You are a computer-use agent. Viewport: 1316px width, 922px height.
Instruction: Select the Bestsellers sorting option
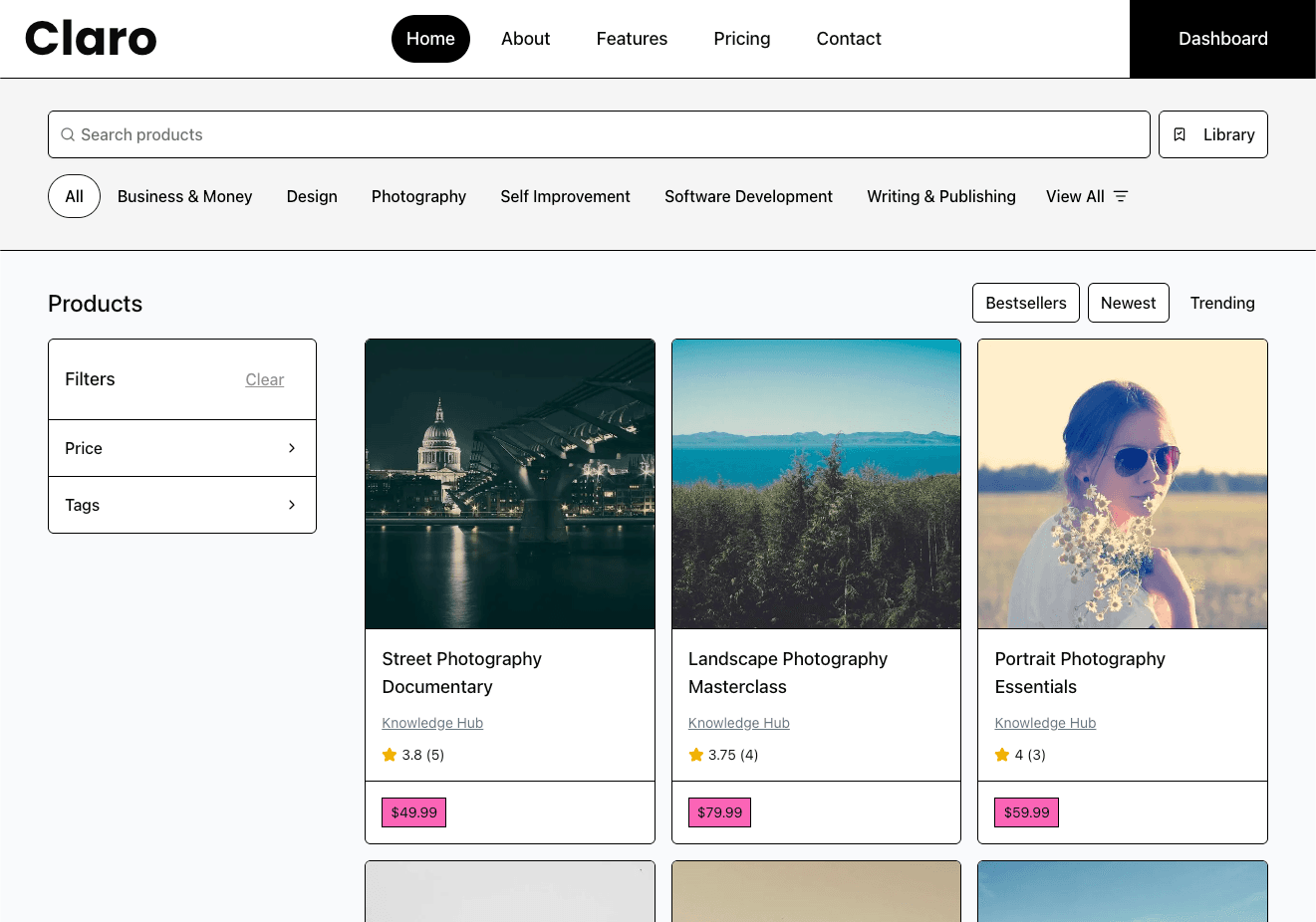pos(1025,303)
